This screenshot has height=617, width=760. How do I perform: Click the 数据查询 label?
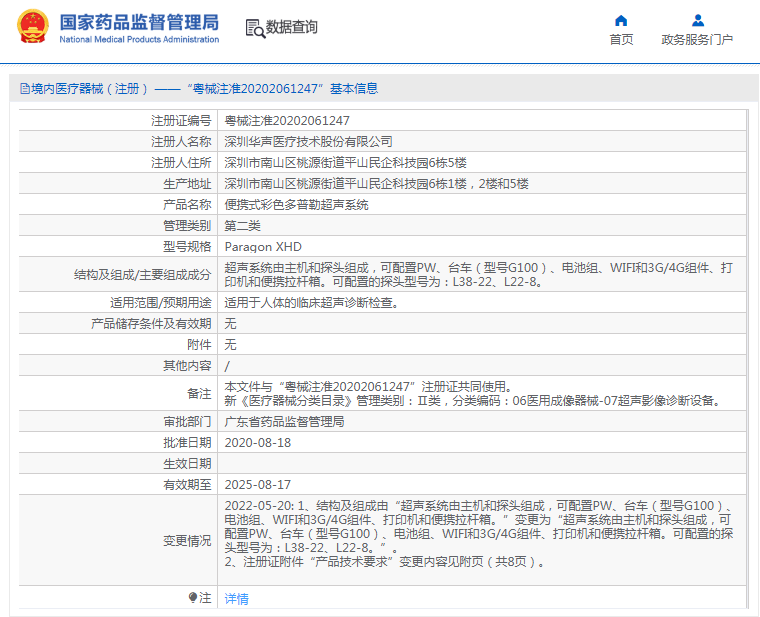(291, 27)
